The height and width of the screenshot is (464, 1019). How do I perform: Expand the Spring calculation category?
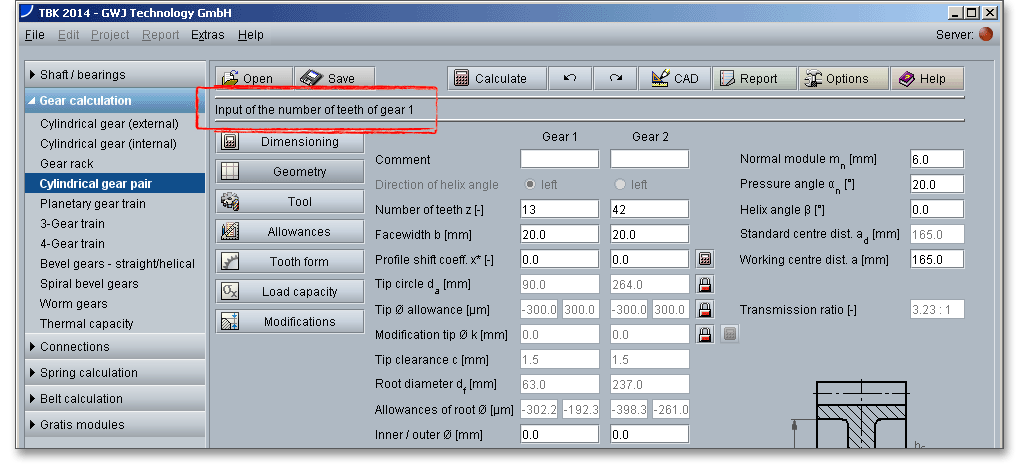point(115,373)
